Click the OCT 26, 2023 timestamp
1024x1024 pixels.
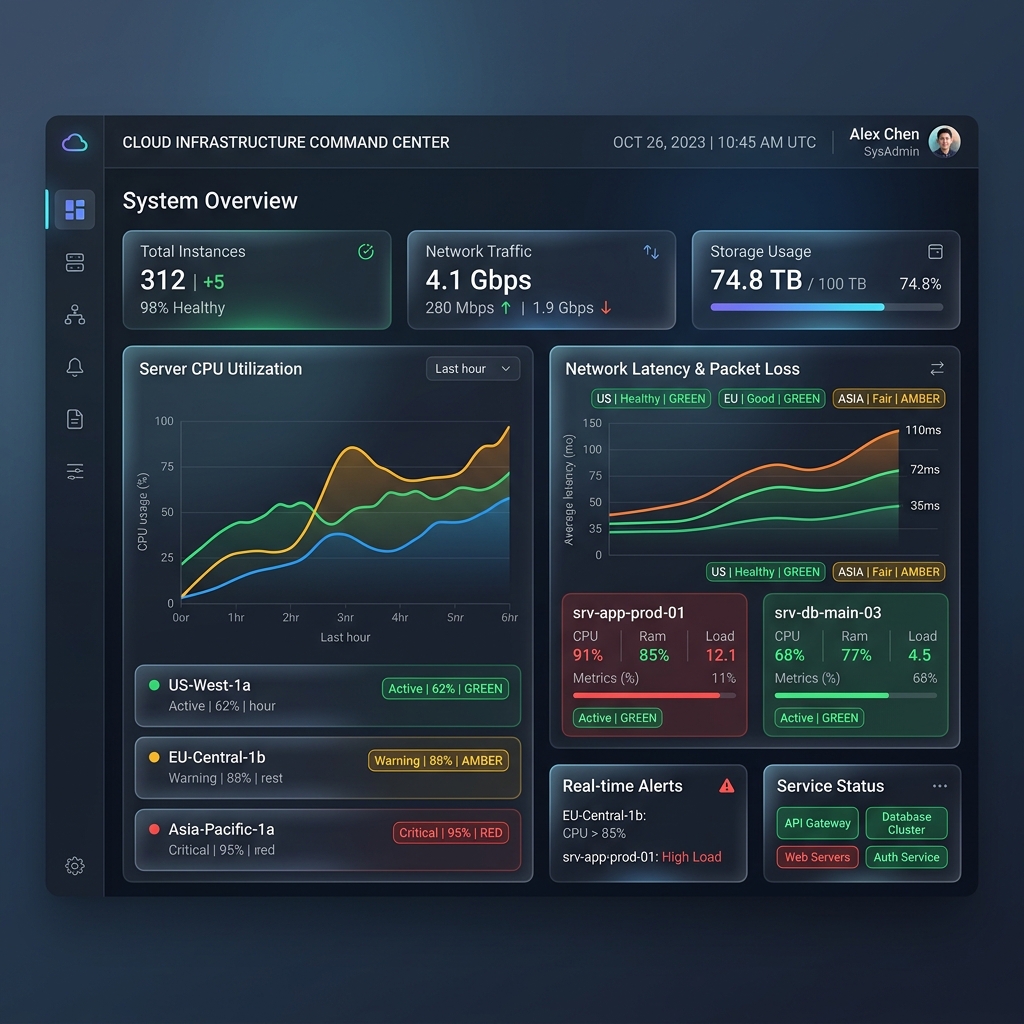click(x=714, y=142)
